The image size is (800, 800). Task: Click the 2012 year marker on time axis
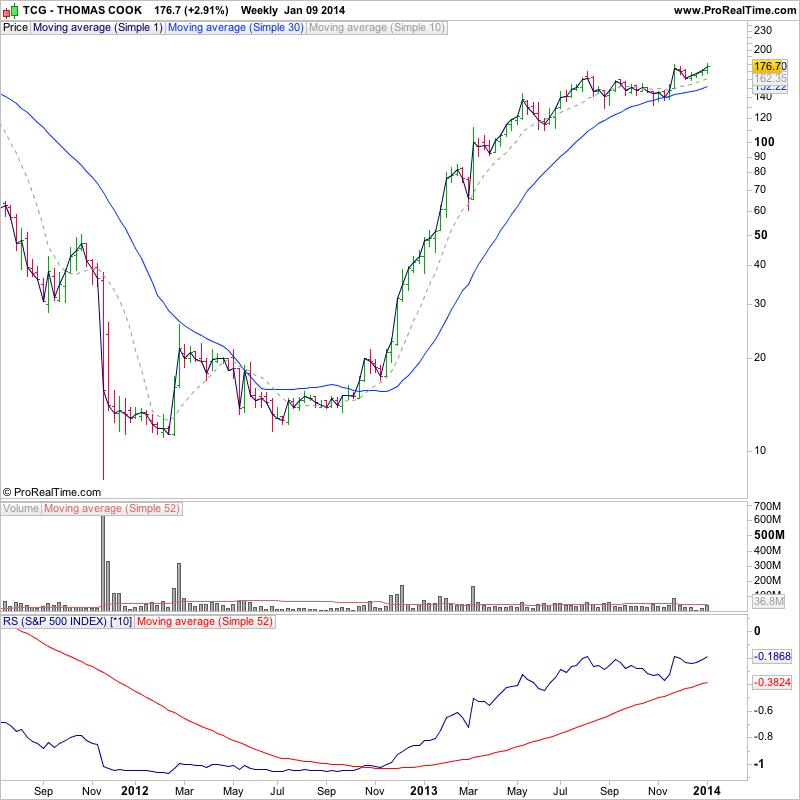(135, 791)
